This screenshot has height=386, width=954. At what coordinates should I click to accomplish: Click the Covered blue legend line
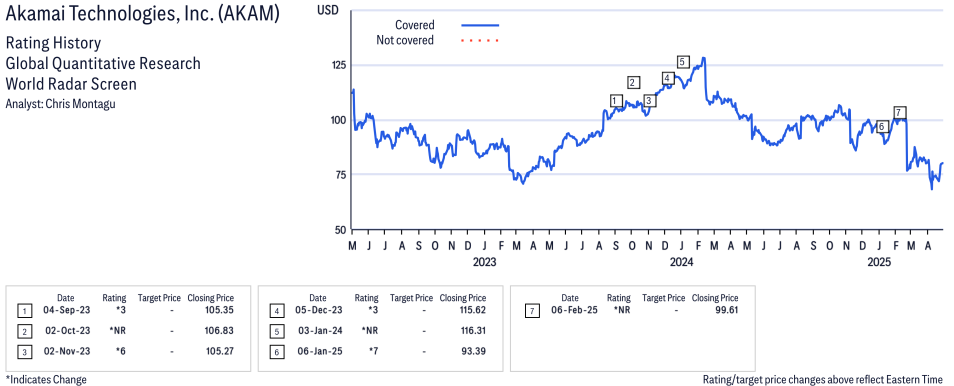tap(480, 26)
